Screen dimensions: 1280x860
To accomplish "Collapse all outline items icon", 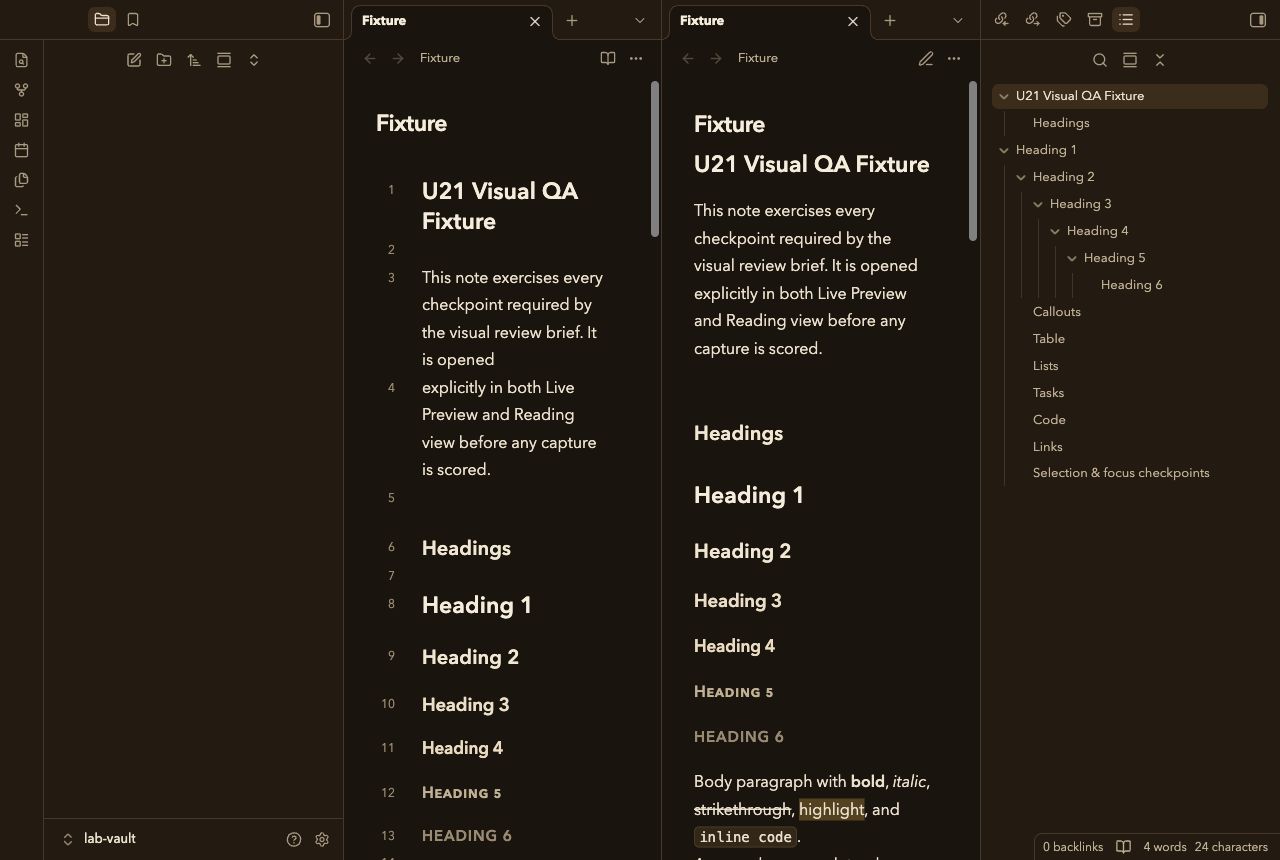I will (x=1160, y=60).
